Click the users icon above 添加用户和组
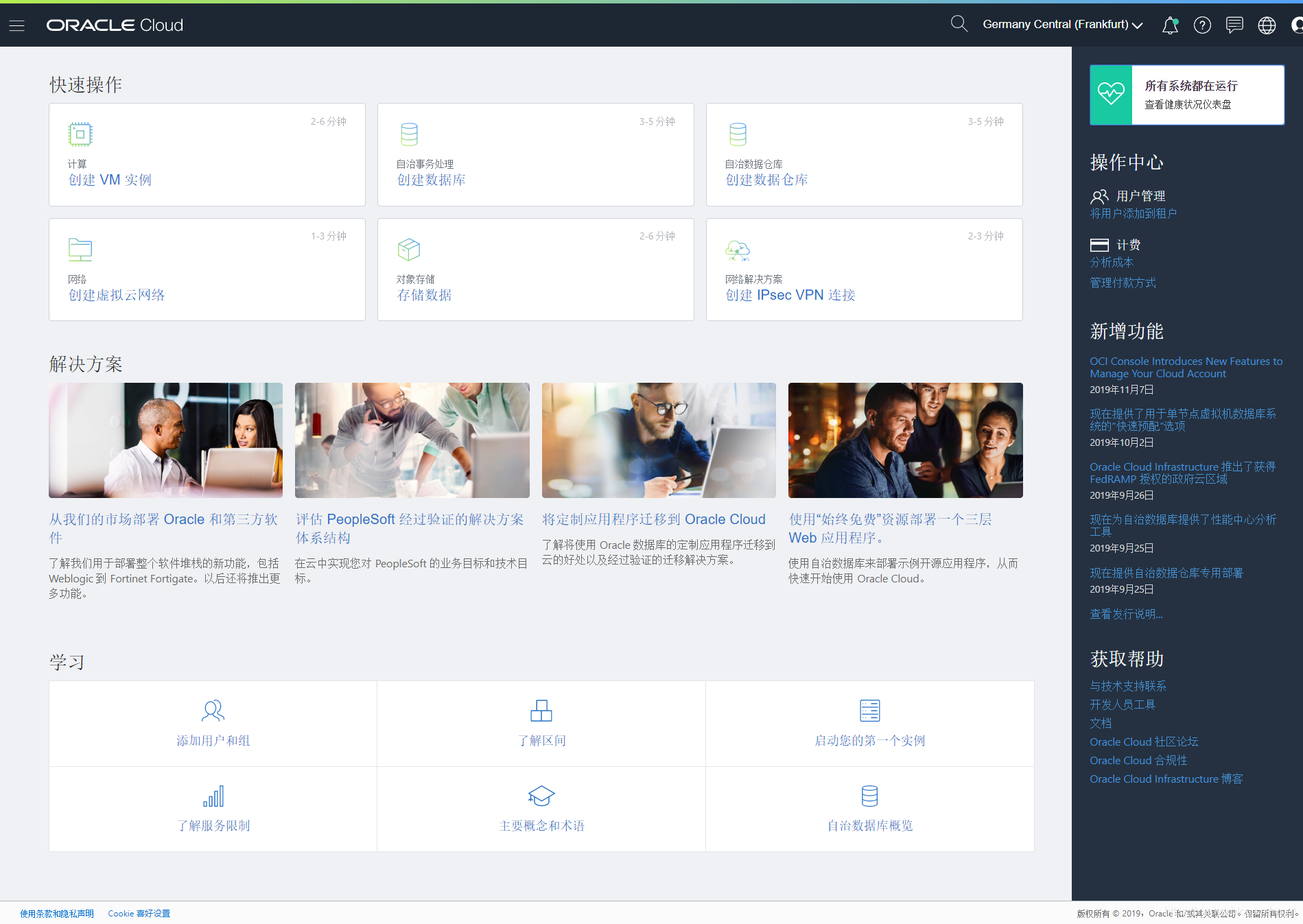 point(213,711)
